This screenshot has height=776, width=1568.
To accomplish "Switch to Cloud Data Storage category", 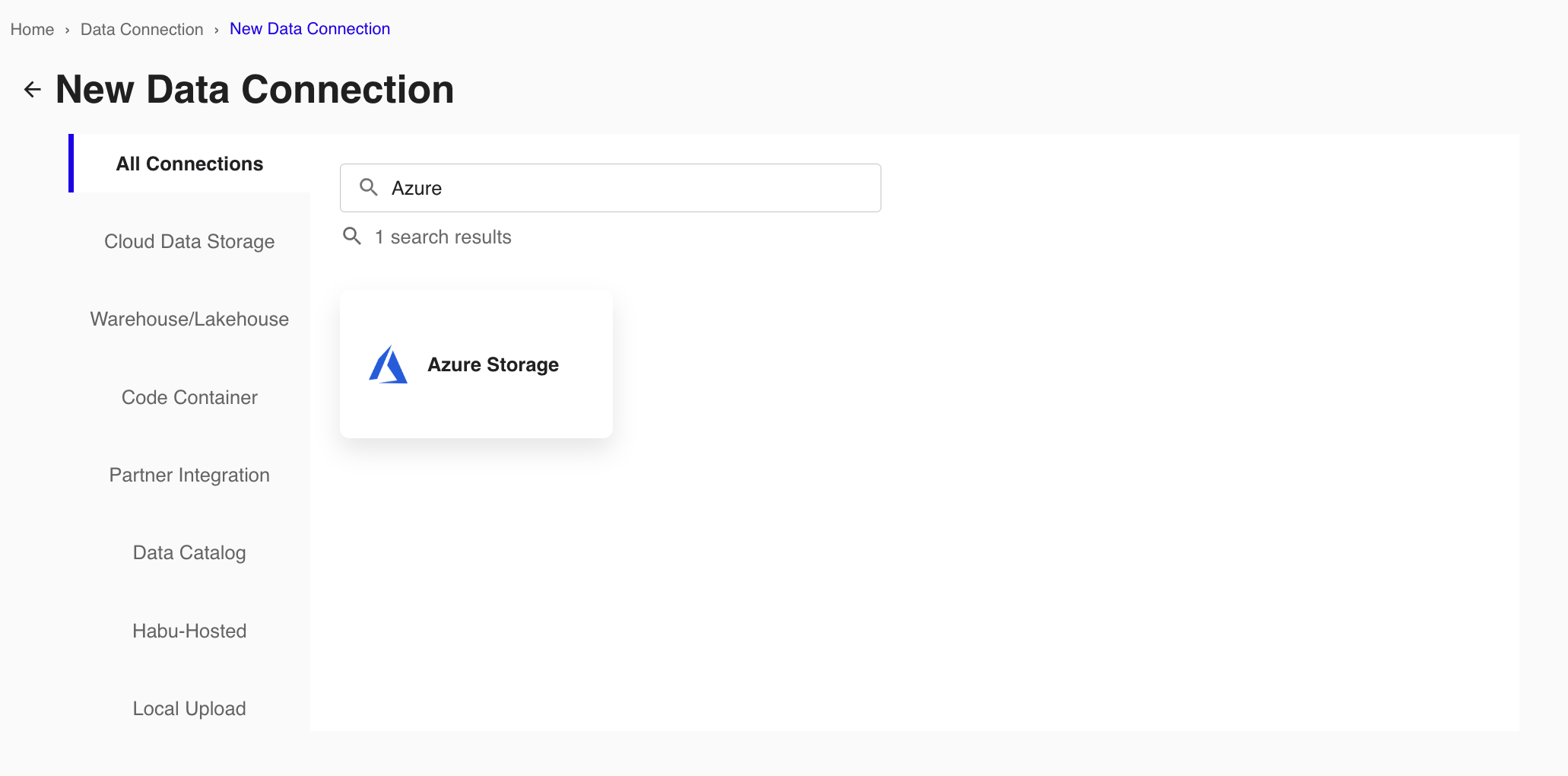I will point(189,241).
